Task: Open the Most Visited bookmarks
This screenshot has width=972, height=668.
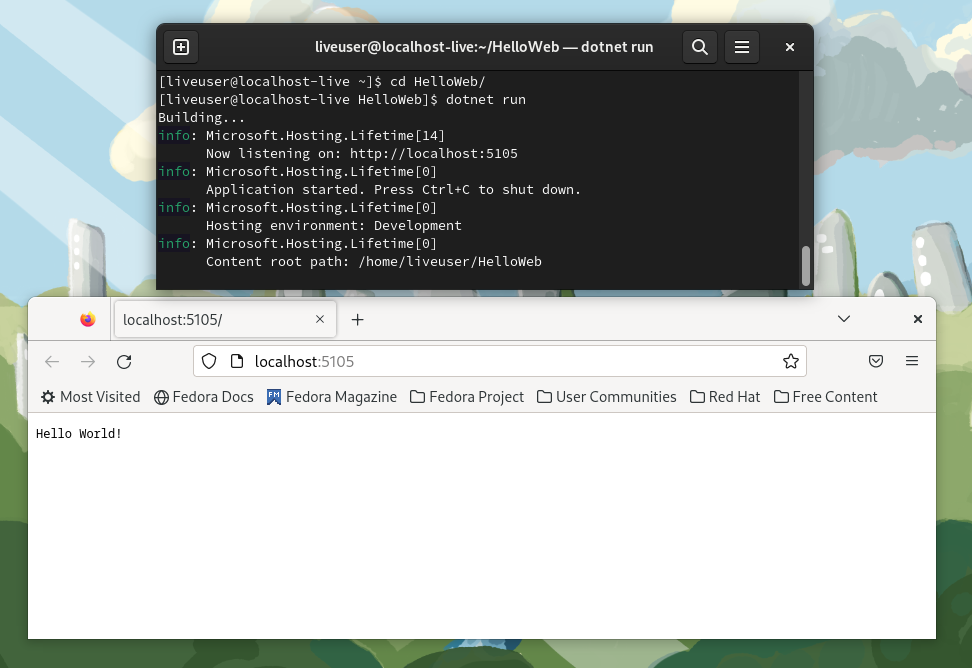Action: tap(91, 397)
